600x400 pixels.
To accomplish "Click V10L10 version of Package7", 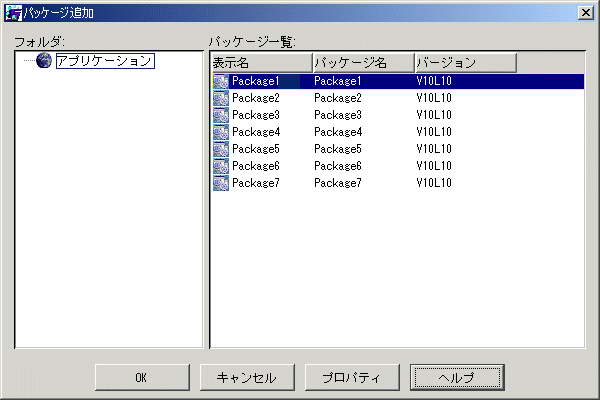I will click(x=434, y=183).
